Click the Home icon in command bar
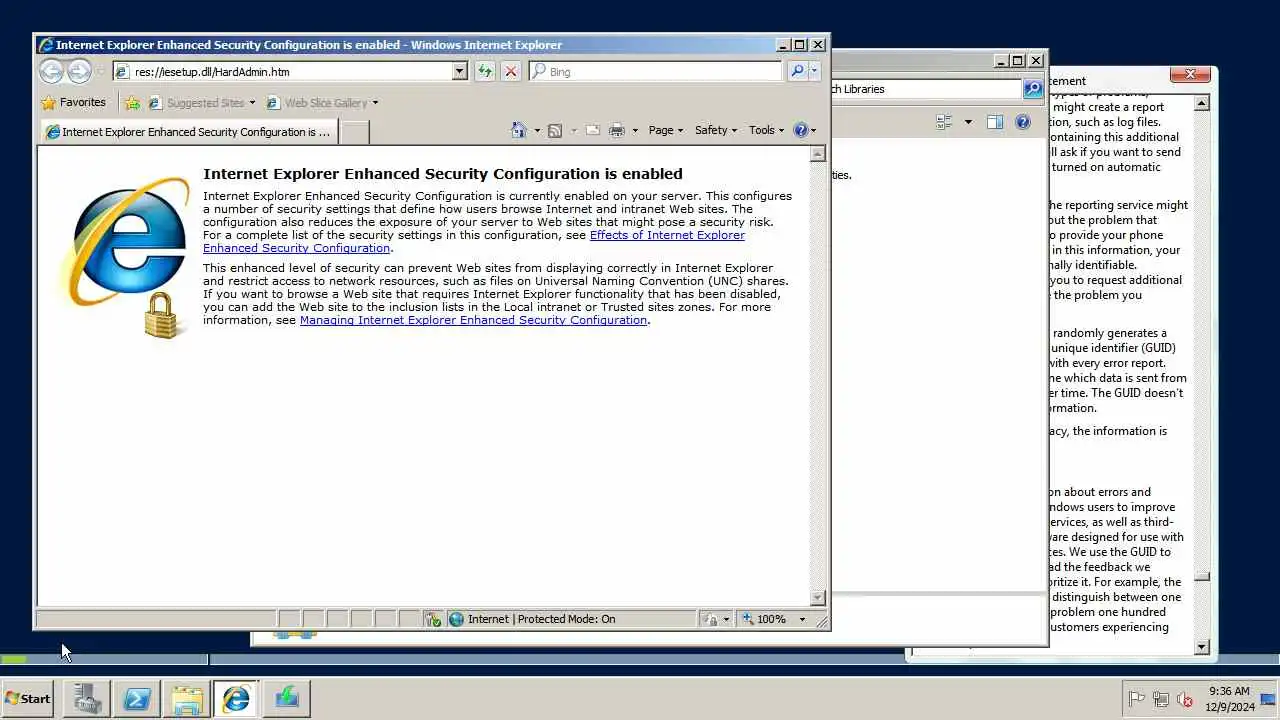Viewport: 1280px width, 720px height. [518, 130]
